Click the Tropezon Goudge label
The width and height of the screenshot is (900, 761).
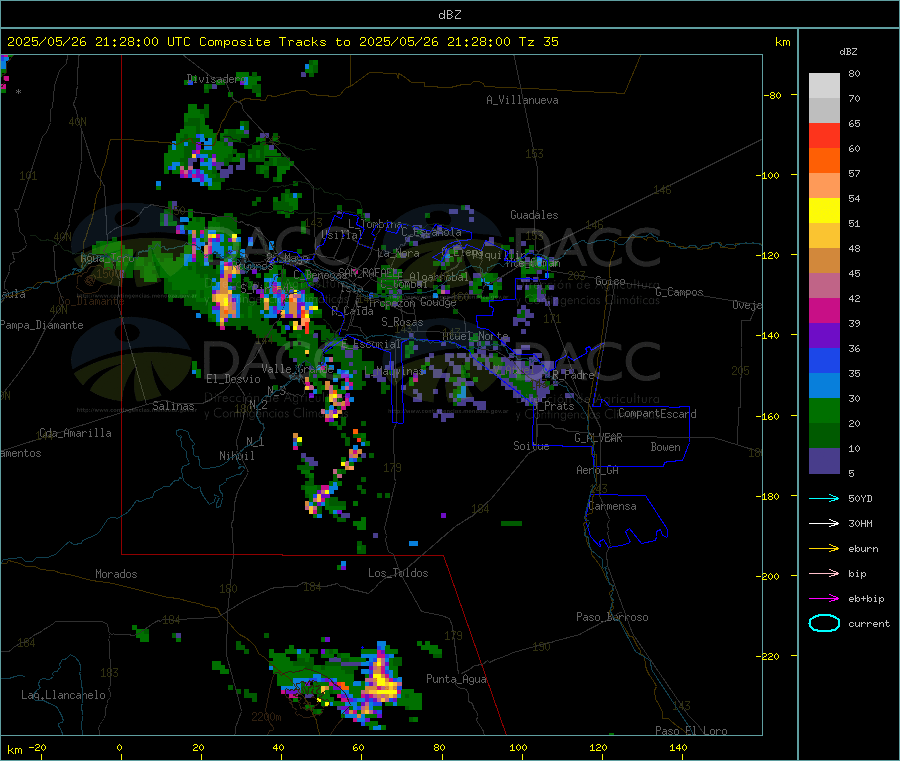412,302
